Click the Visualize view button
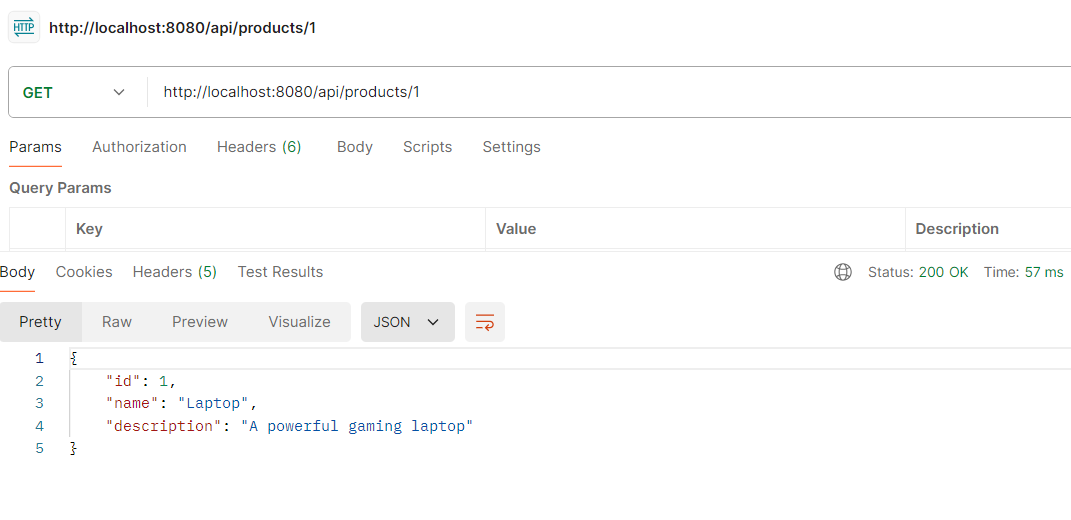This screenshot has height=520, width=1071. coord(299,322)
